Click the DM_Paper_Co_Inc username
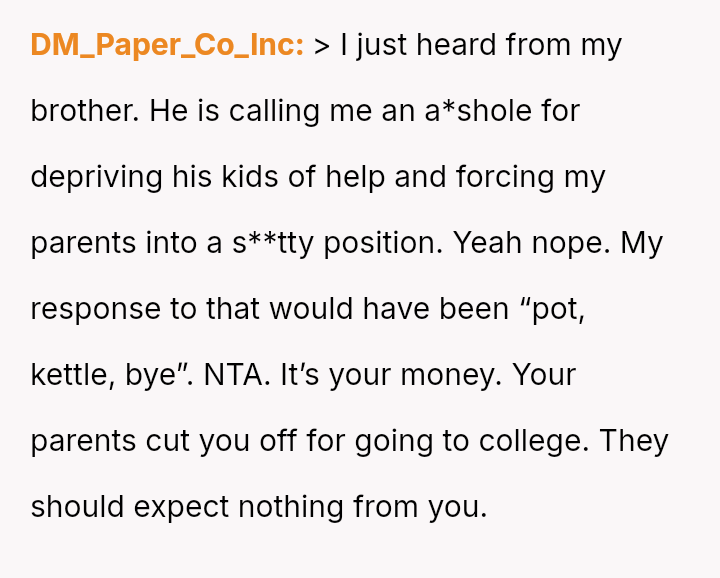Viewport: 720px width, 578px height. pyautogui.click(x=167, y=45)
